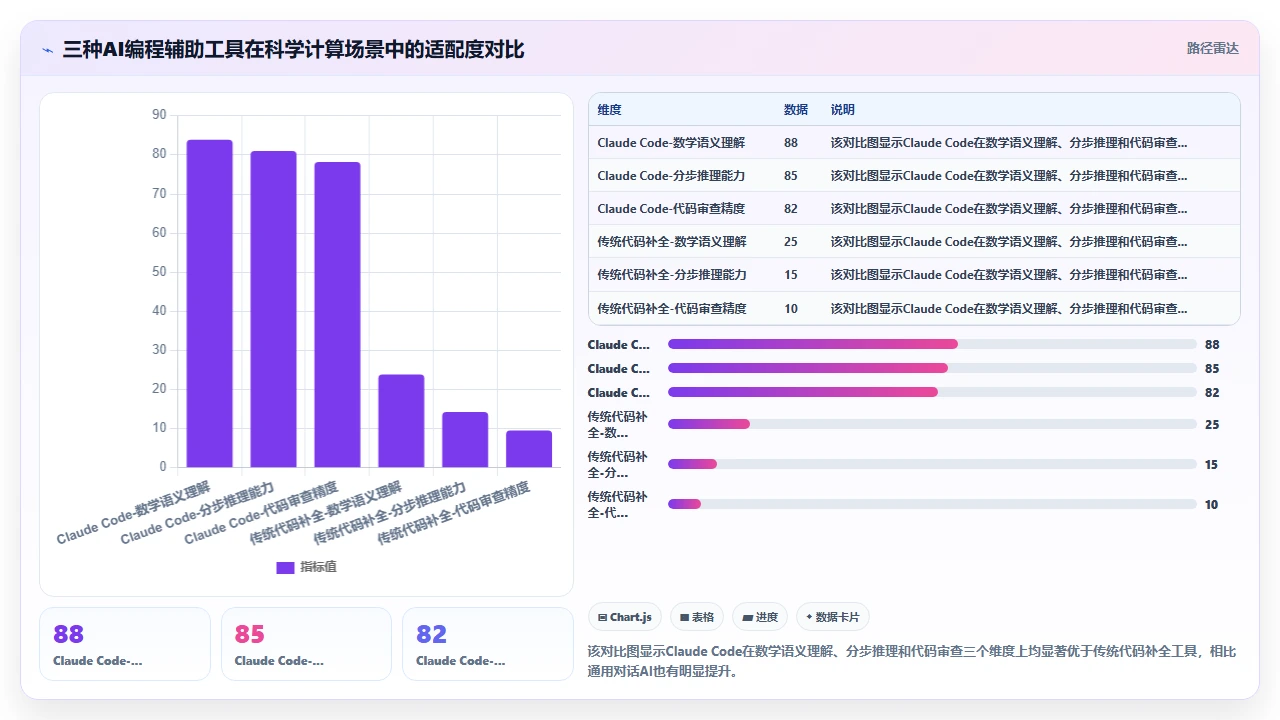Image resolution: width=1280 pixels, height=720 pixels.
Task: Click the number 88 right of its progress bar
Action: 1212,345
